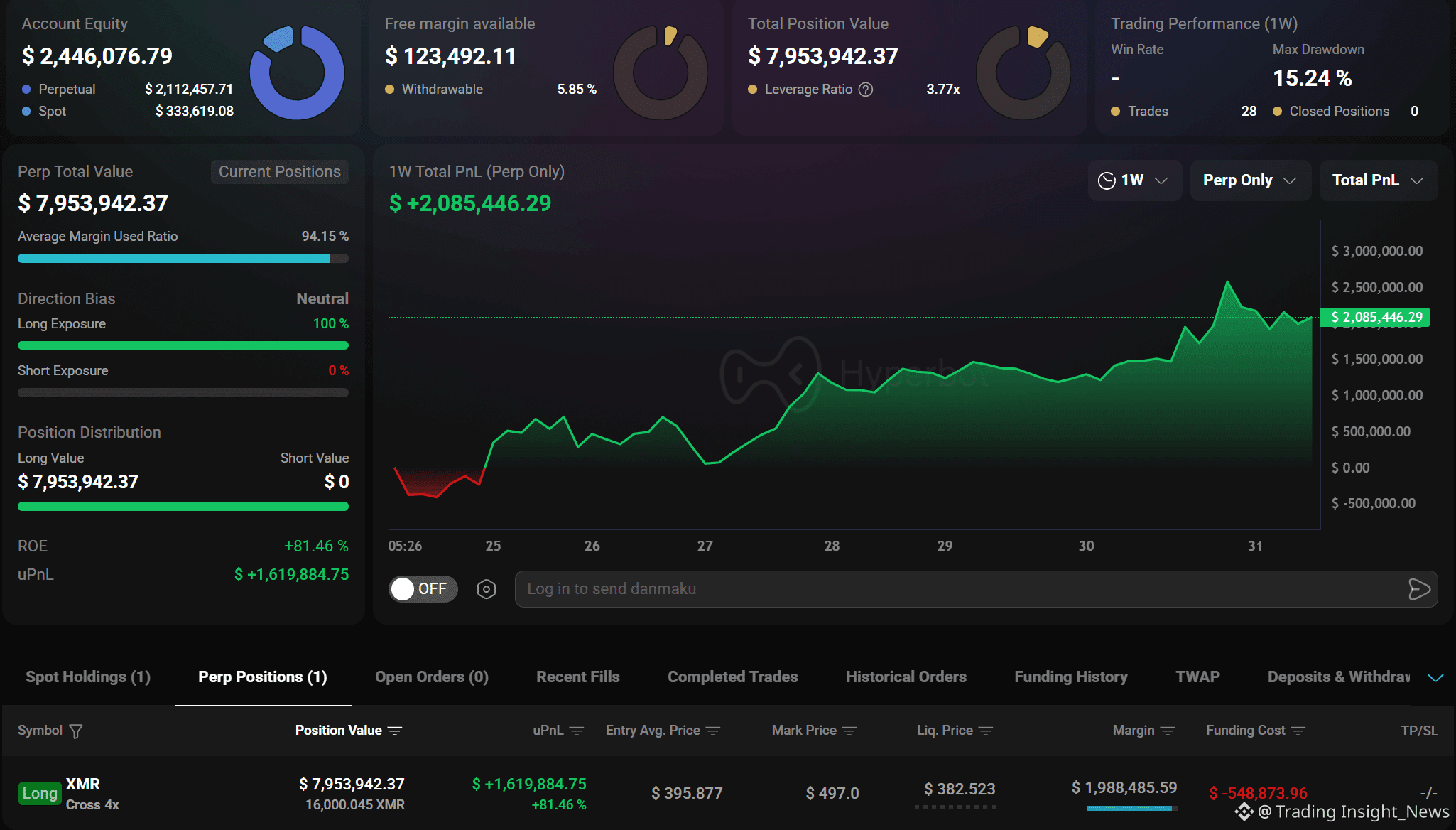
Task: Switch to Recent Fills tab
Action: (x=578, y=677)
